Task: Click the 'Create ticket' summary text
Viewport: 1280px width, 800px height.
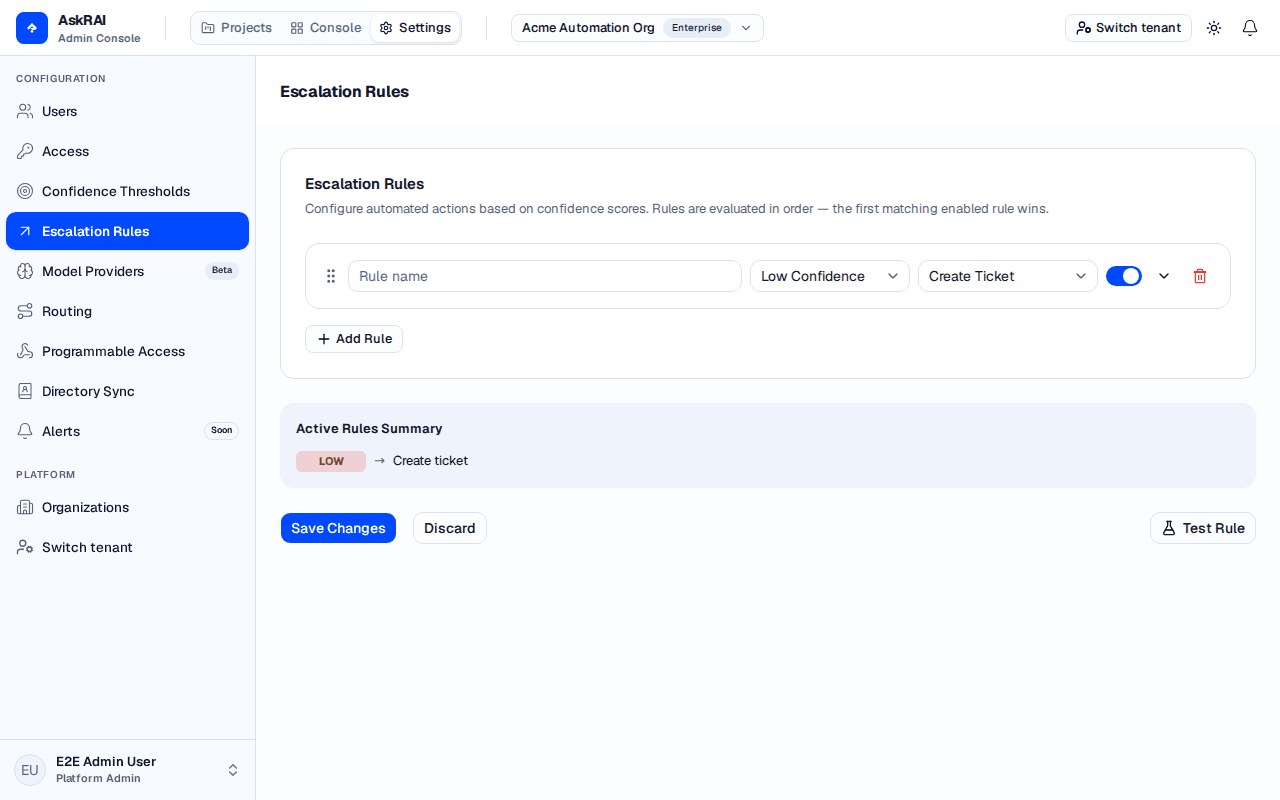Action: [430, 461]
